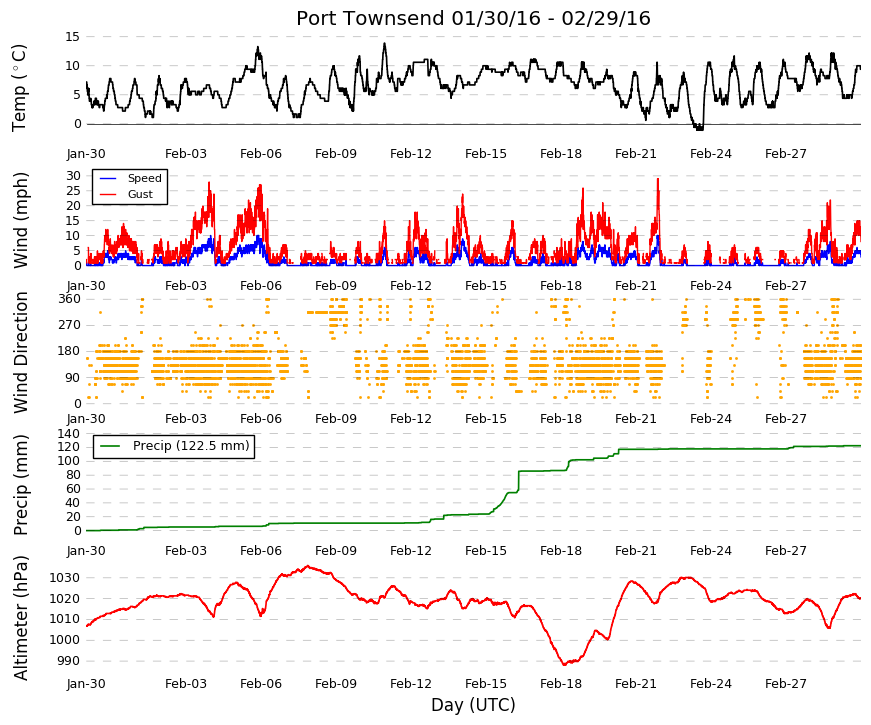Click Feb-18 label under altimeter chart
This screenshot has width=871, height=725.
(561, 684)
